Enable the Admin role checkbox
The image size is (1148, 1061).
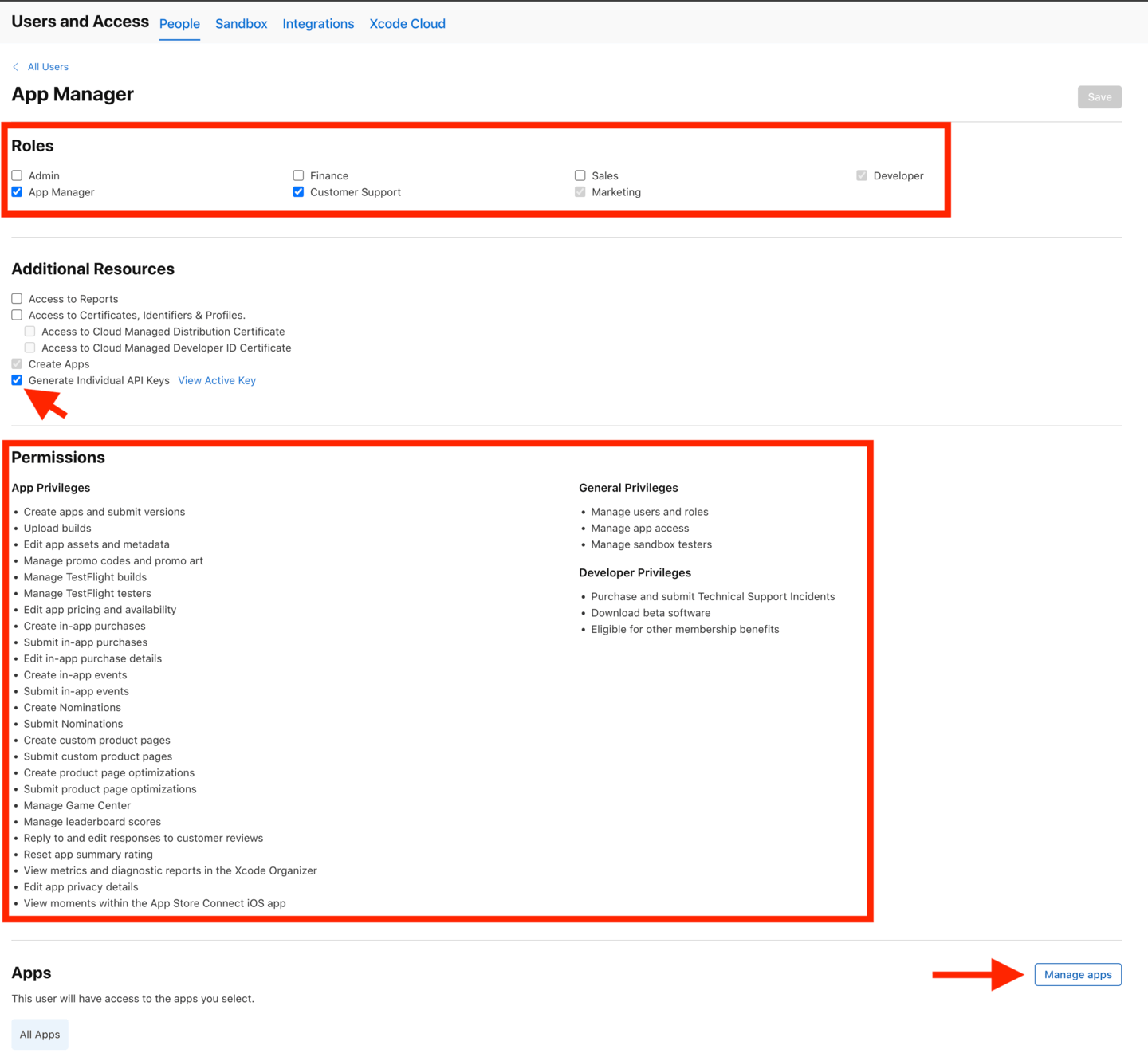pyautogui.click(x=17, y=175)
